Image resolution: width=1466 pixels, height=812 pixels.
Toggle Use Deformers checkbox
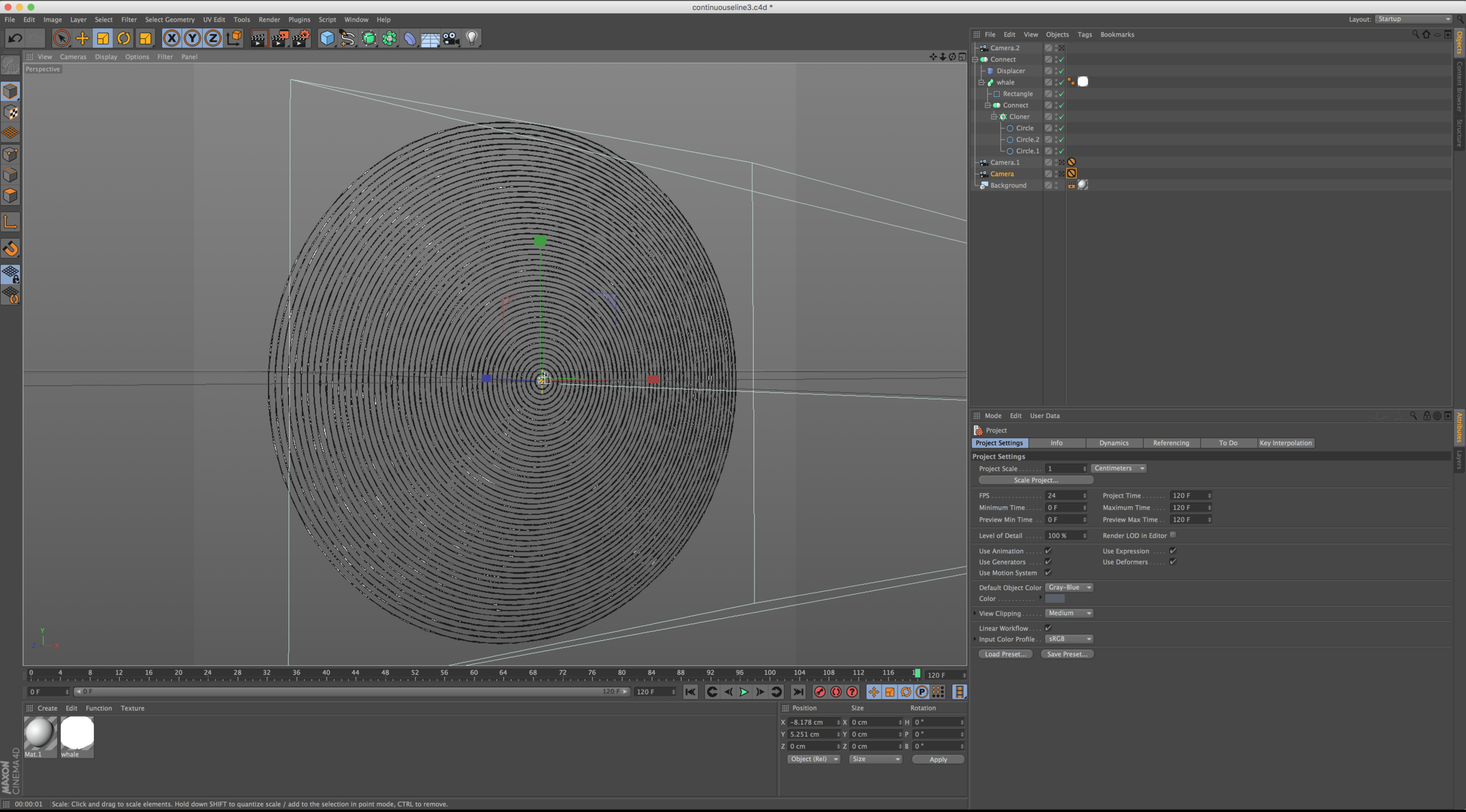(x=1173, y=562)
